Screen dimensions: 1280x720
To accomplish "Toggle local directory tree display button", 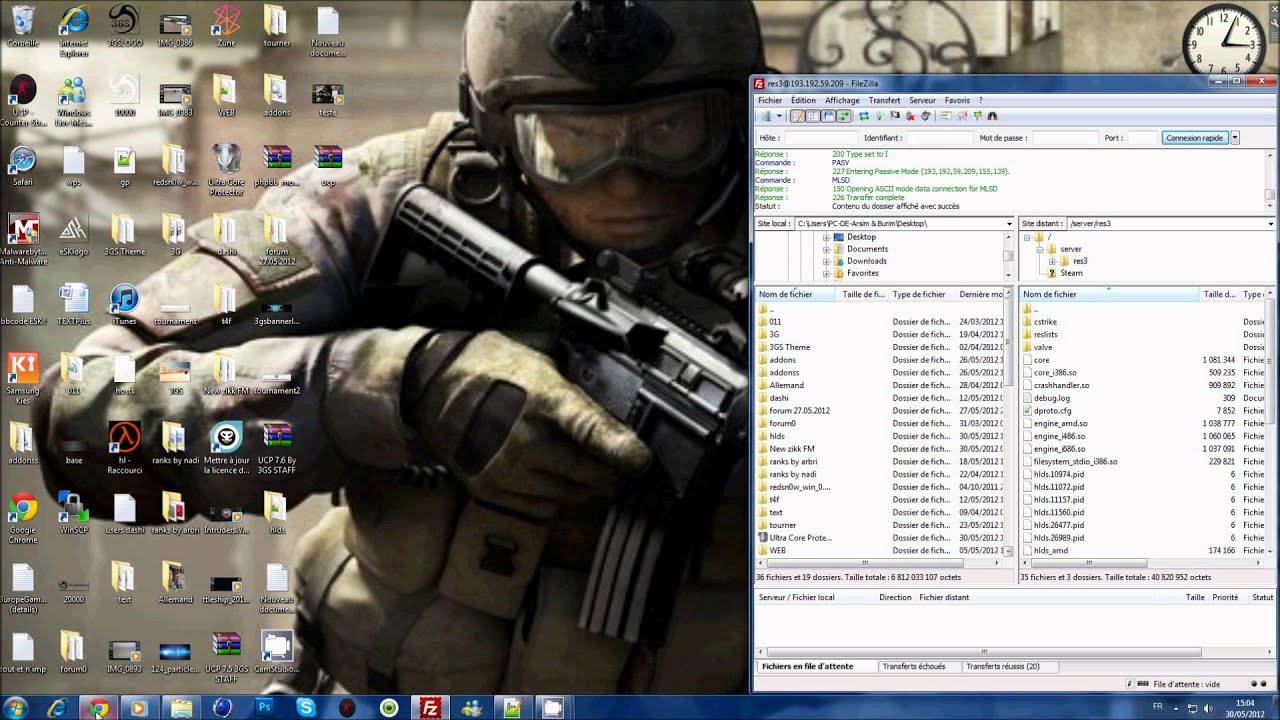I will click(813, 116).
